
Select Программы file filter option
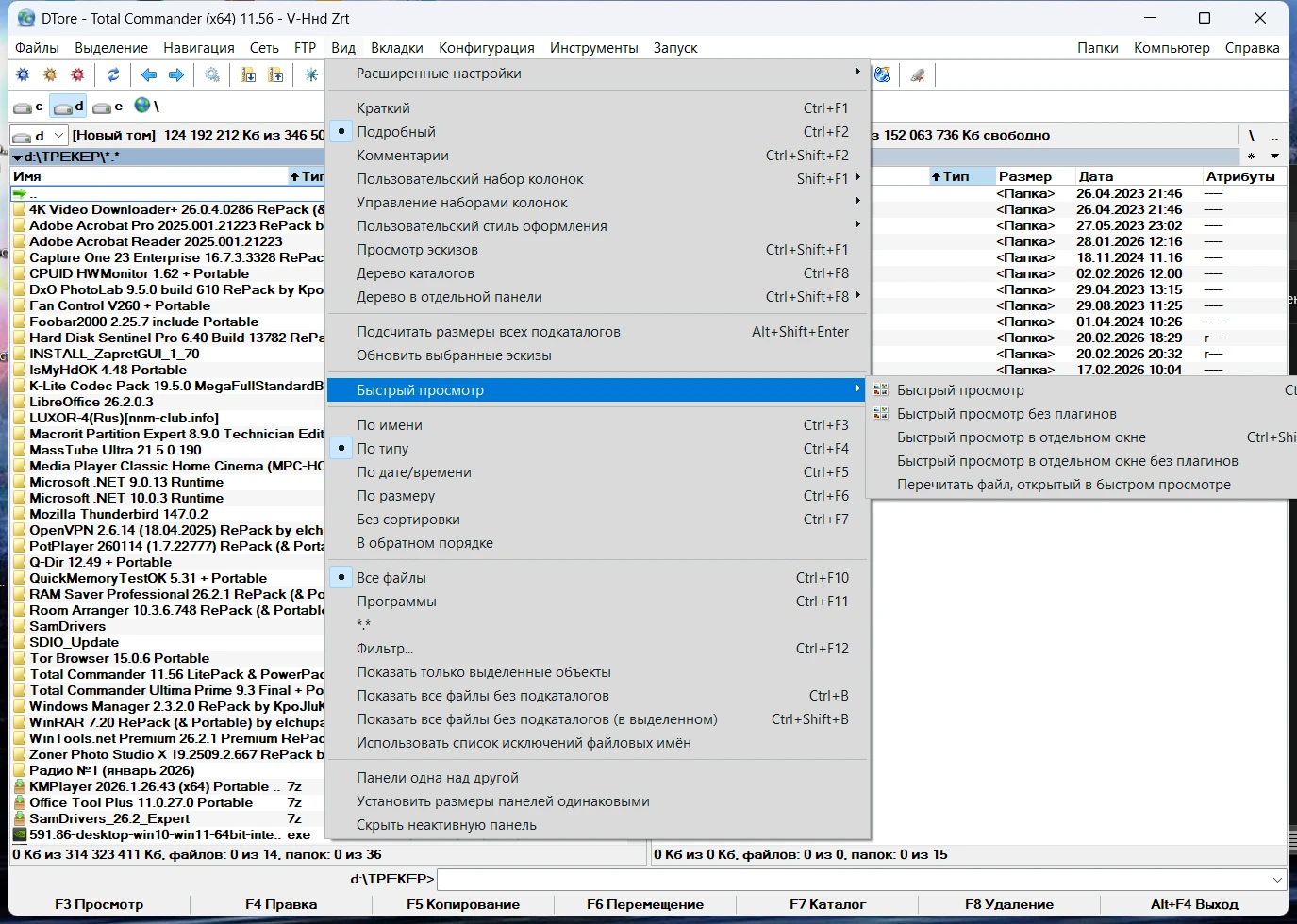pyautogui.click(x=396, y=602)
